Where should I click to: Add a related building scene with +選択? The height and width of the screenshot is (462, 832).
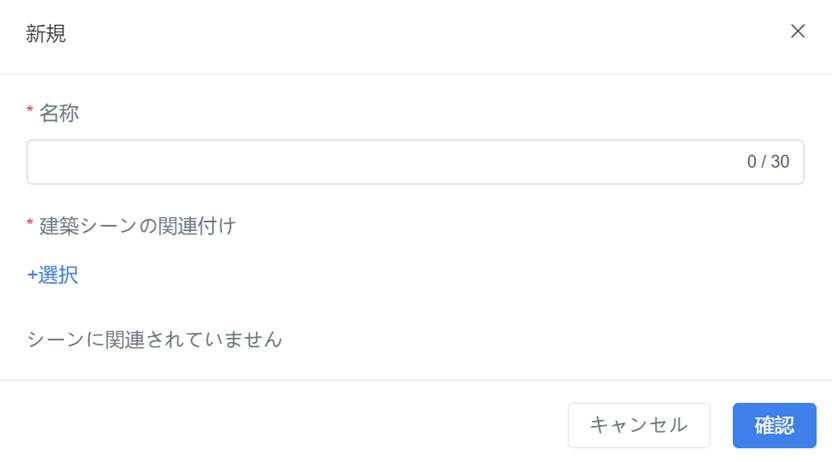pyautogui.click(x=53, y=275)
